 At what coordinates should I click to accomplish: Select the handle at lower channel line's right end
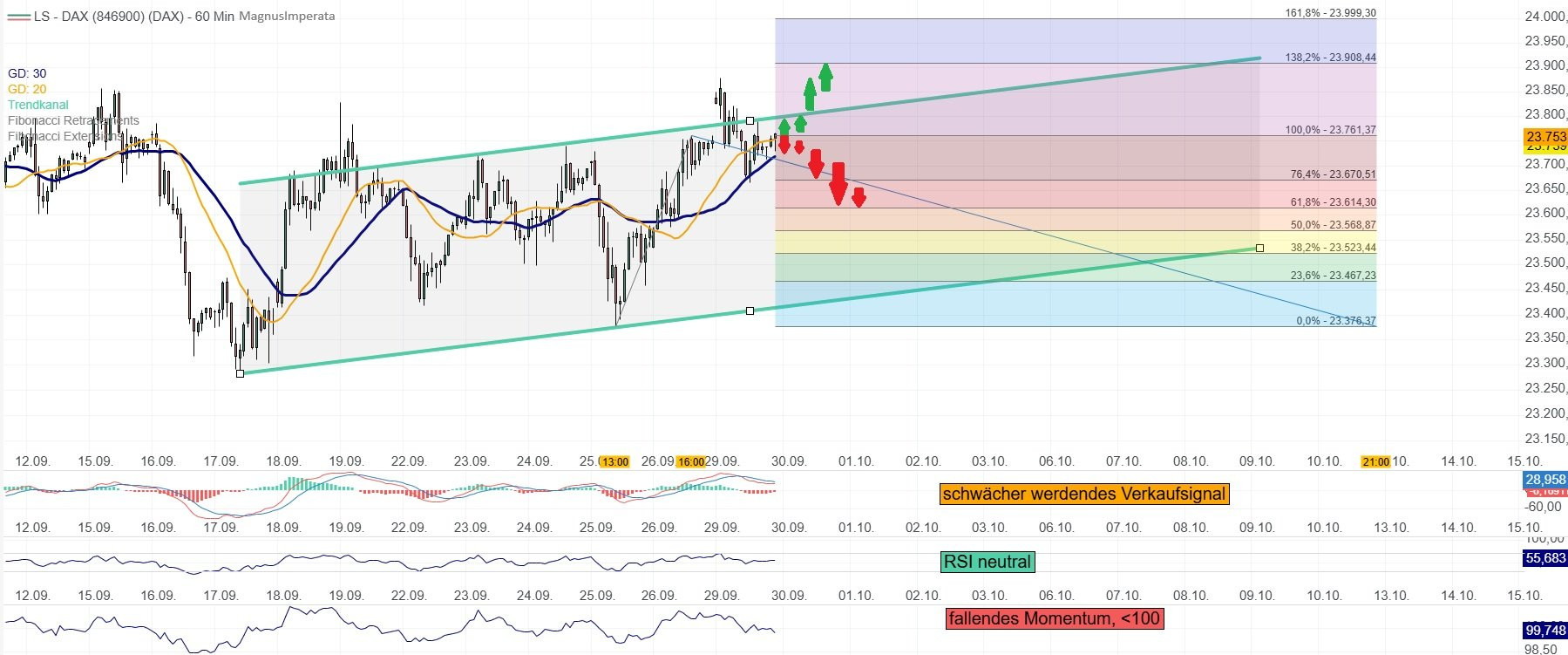1259,249
